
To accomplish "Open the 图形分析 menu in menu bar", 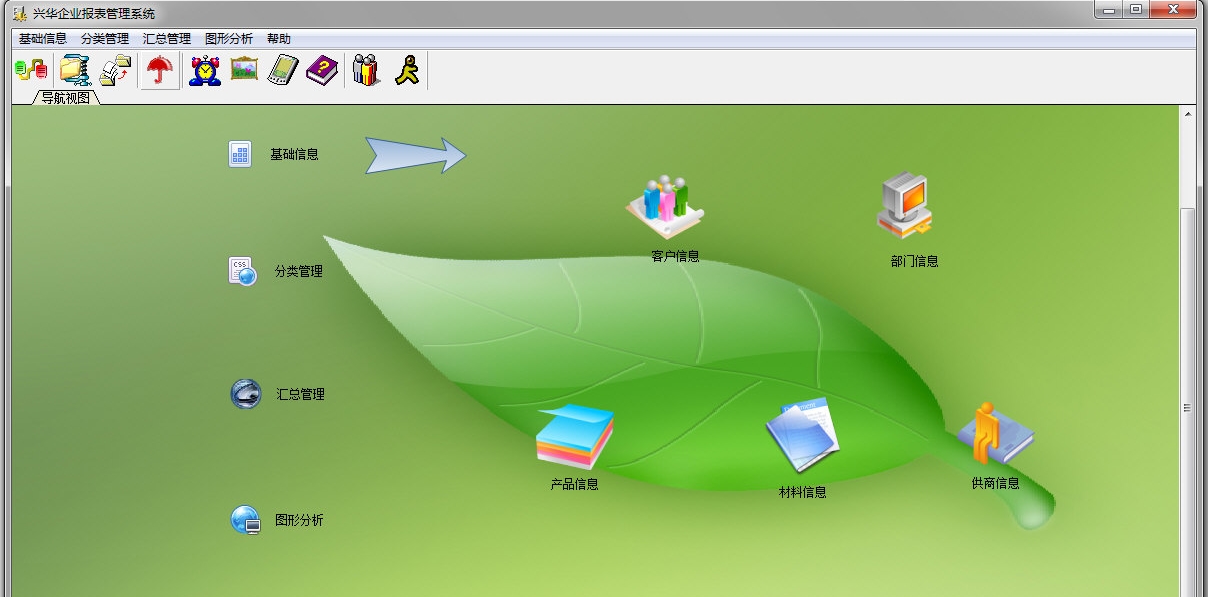I will point(229,39).
